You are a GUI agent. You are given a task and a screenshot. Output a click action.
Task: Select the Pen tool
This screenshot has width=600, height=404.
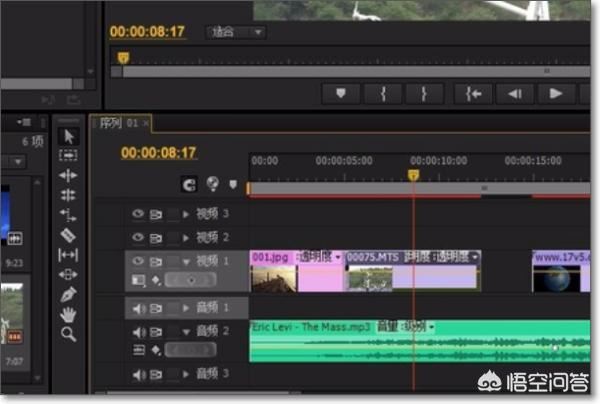point(68,294)
